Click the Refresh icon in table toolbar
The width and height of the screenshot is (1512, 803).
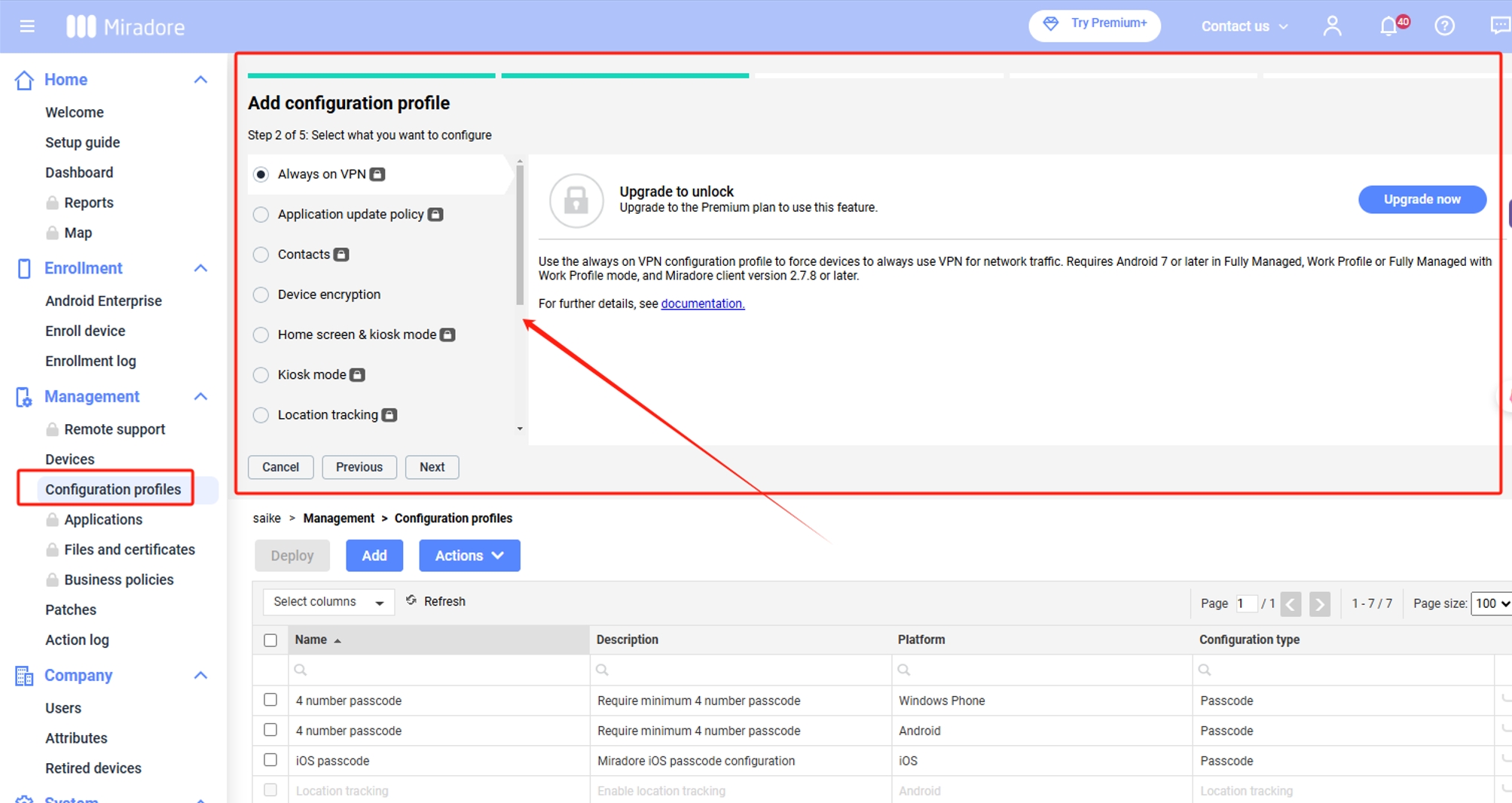[411, 600]
